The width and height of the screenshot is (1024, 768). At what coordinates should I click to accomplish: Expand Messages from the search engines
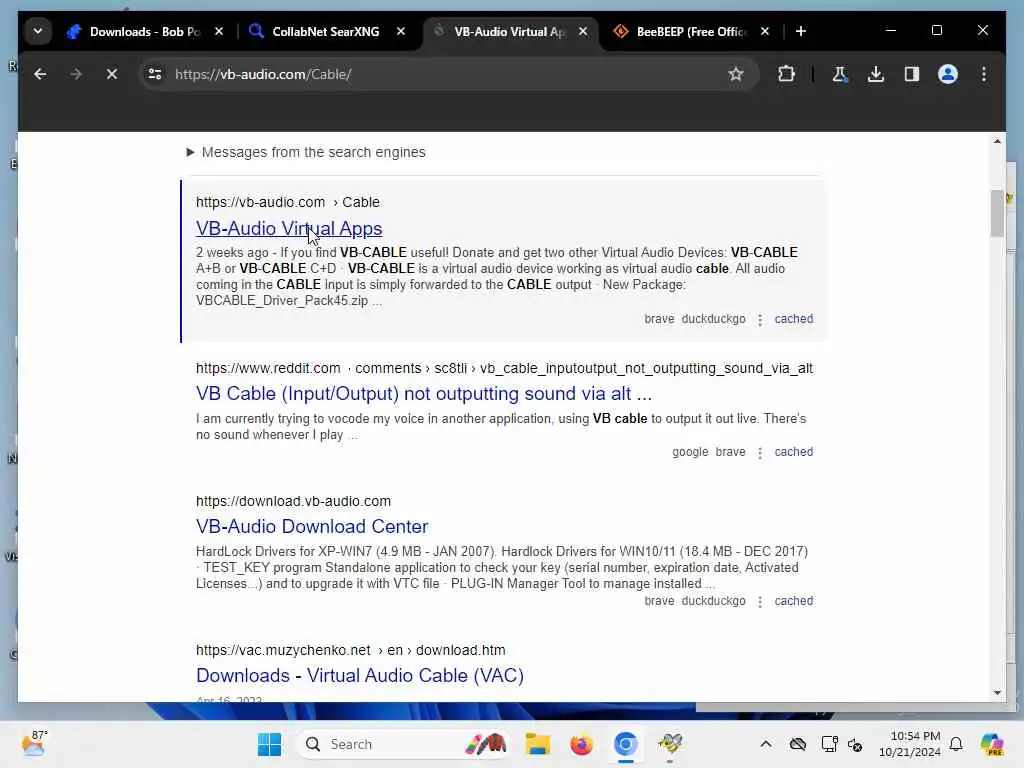306,152
